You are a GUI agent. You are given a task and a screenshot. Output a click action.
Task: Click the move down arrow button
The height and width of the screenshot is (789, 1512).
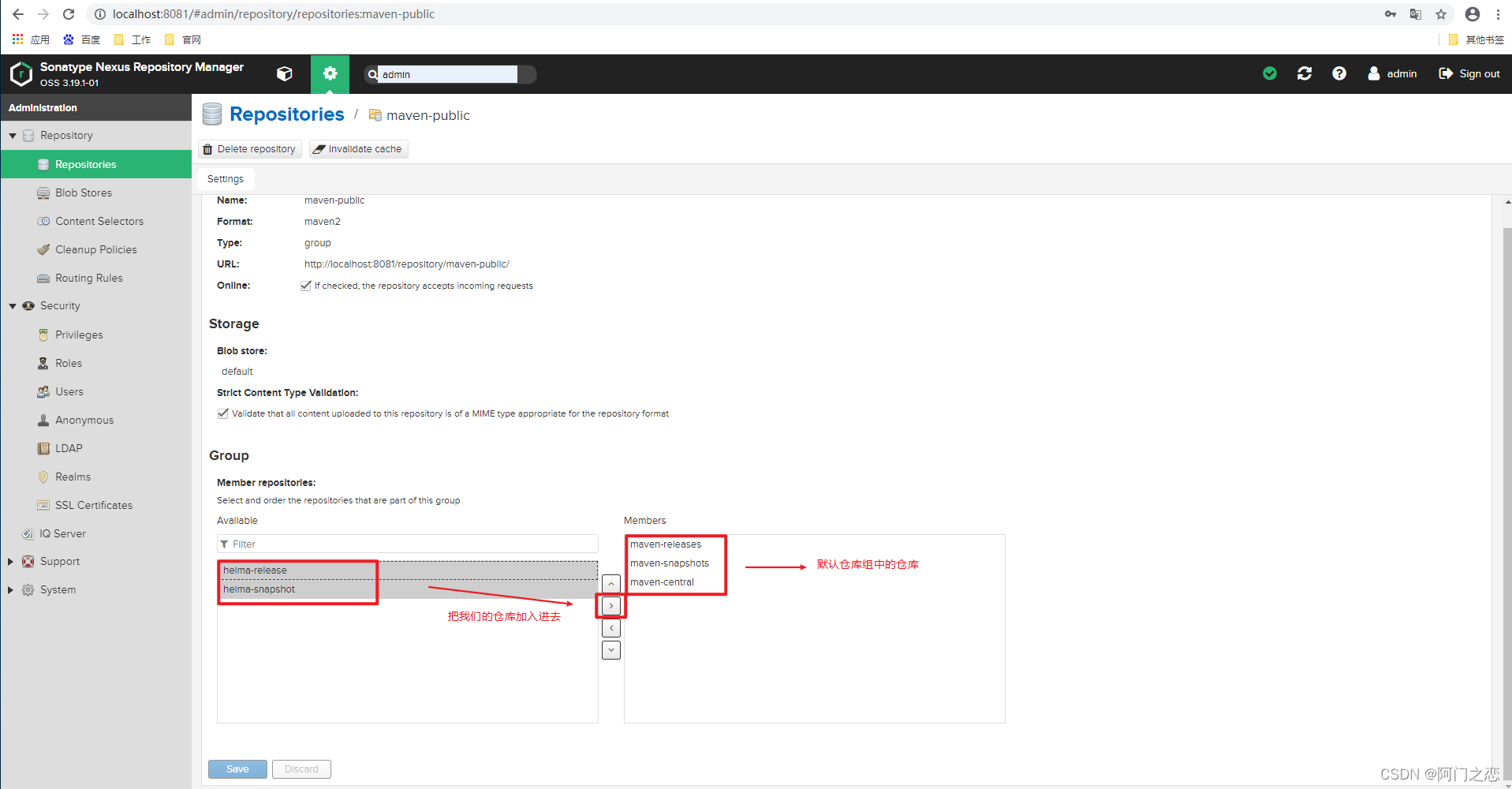point(611,650)
